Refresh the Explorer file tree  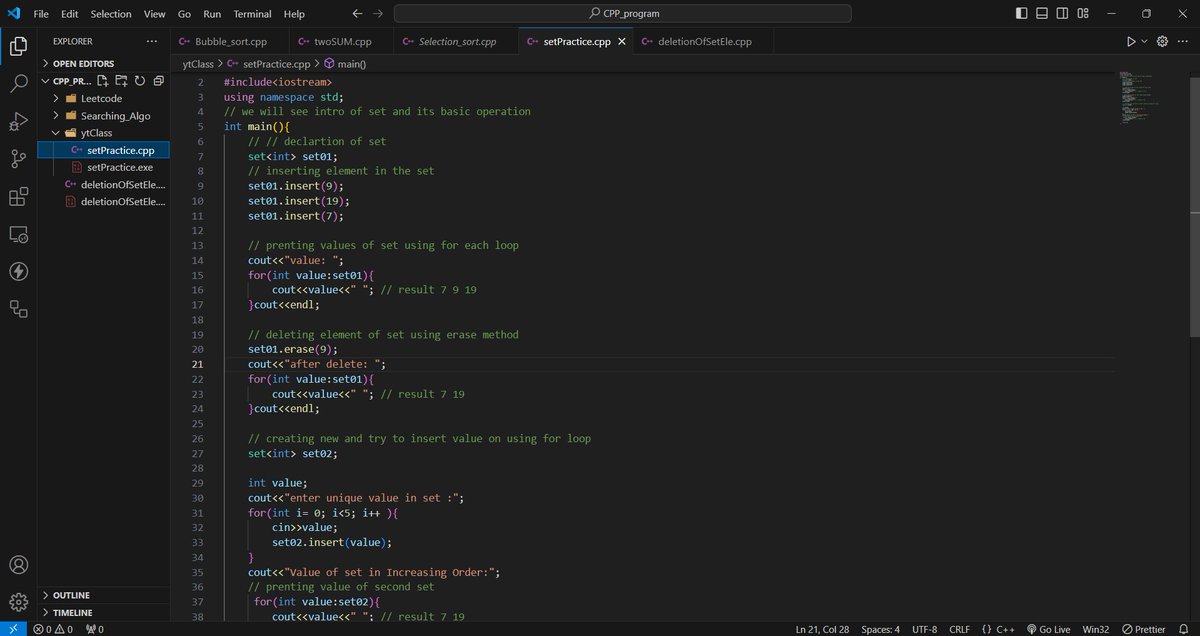pos(139,81)
